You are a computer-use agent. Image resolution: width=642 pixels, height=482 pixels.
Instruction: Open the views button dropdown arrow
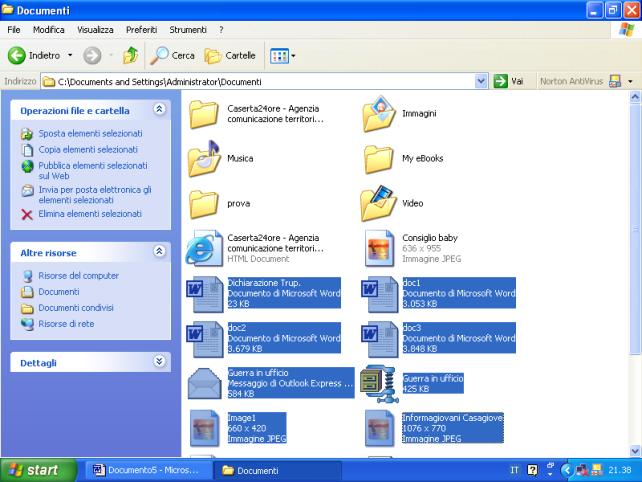293,56
